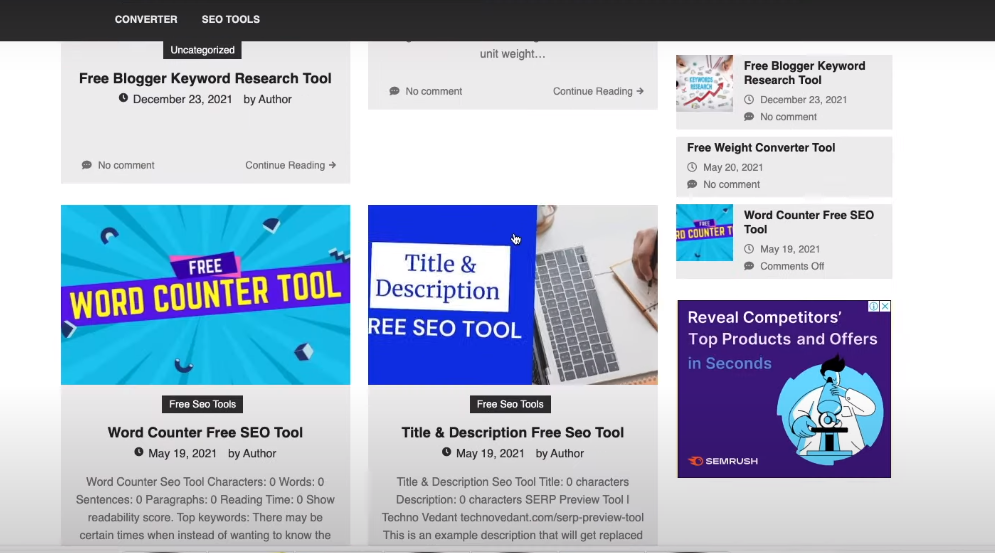
Task: Click clock icon in Title & Description post meta
Action: point(446,453)
